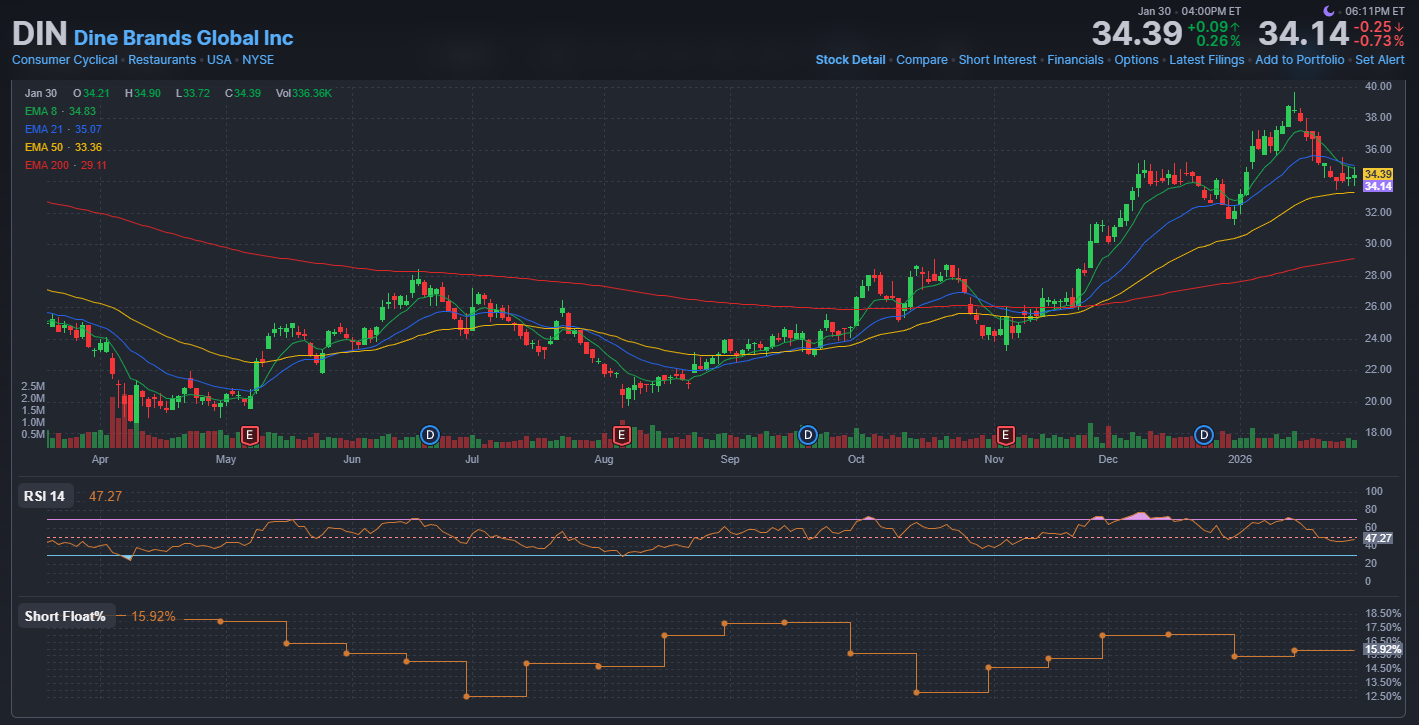Open the Consumer Cyclical sector link
Image resolution: width=1419 pixels, height=725 pixels.
tap(65, 60)
